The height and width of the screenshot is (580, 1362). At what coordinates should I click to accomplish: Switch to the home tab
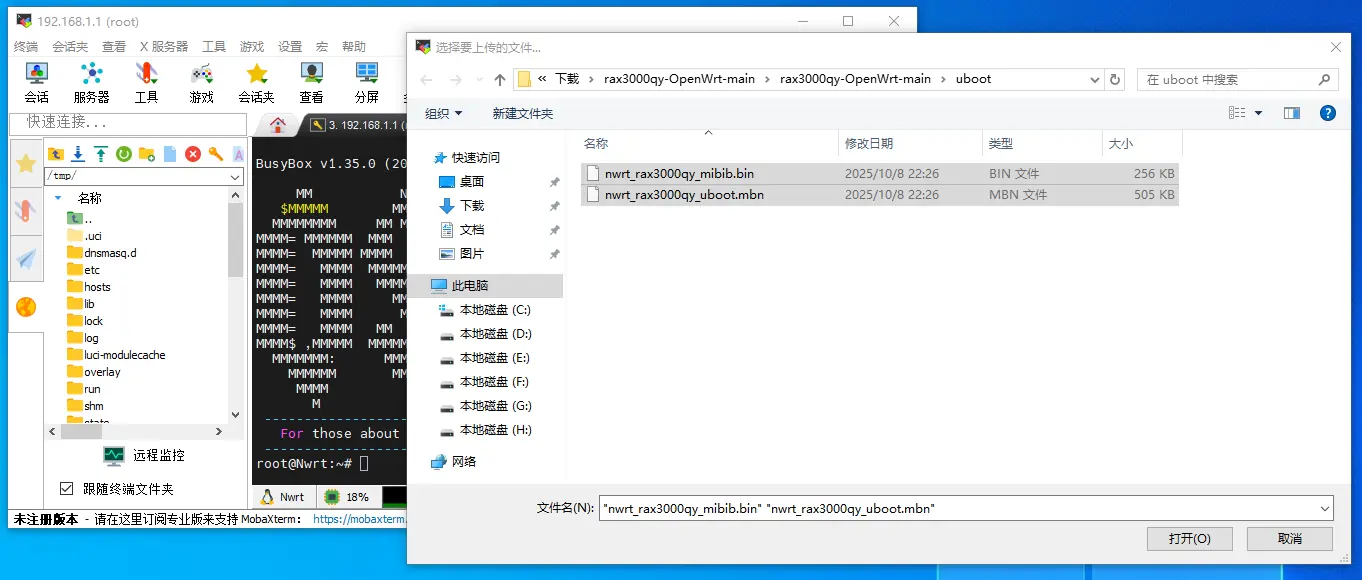coord(278,125)
